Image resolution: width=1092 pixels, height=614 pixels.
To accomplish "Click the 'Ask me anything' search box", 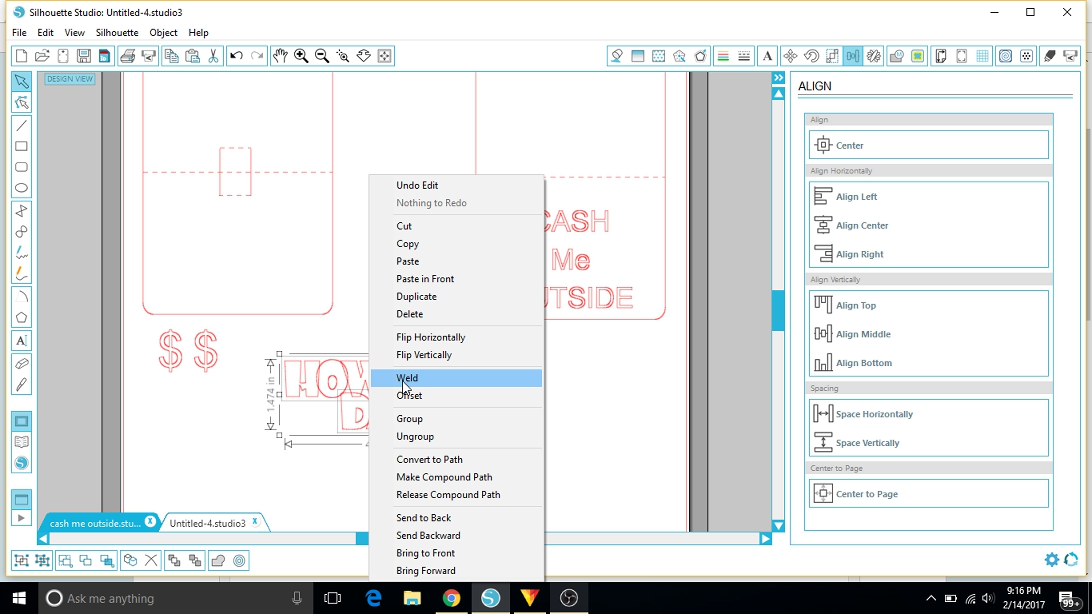I will [x=175, y=598].
